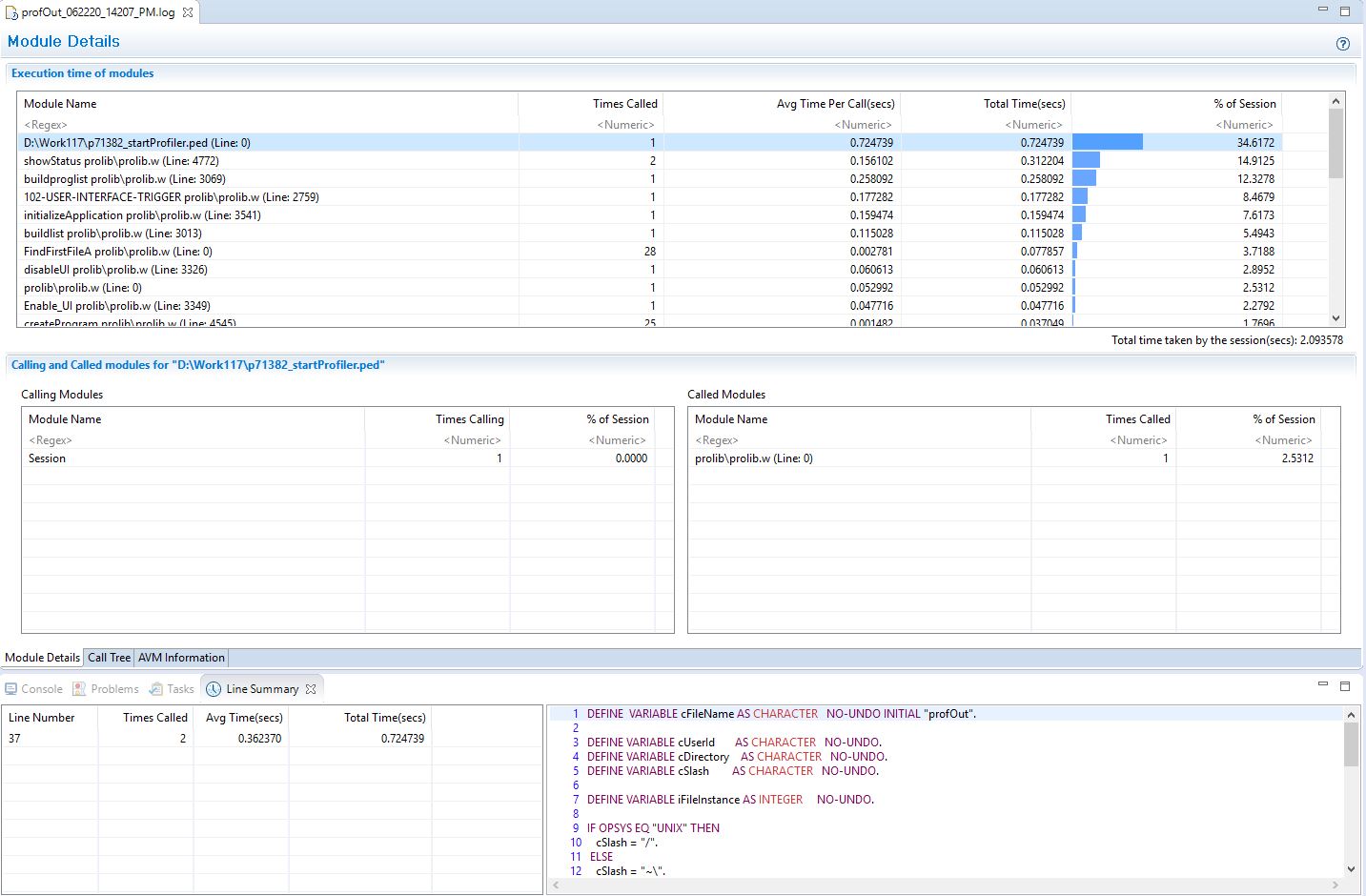
Task: Select the Module Details tab
Action: pos(41,657)
